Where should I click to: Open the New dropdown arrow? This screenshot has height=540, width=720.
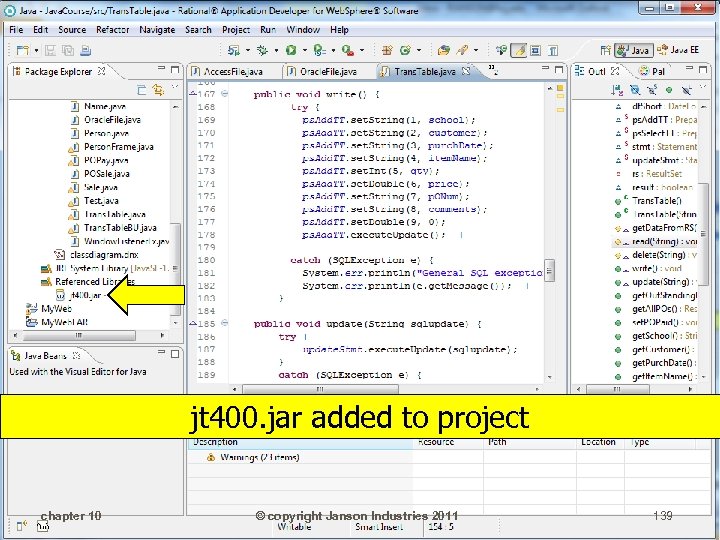(x=36, y=50)
